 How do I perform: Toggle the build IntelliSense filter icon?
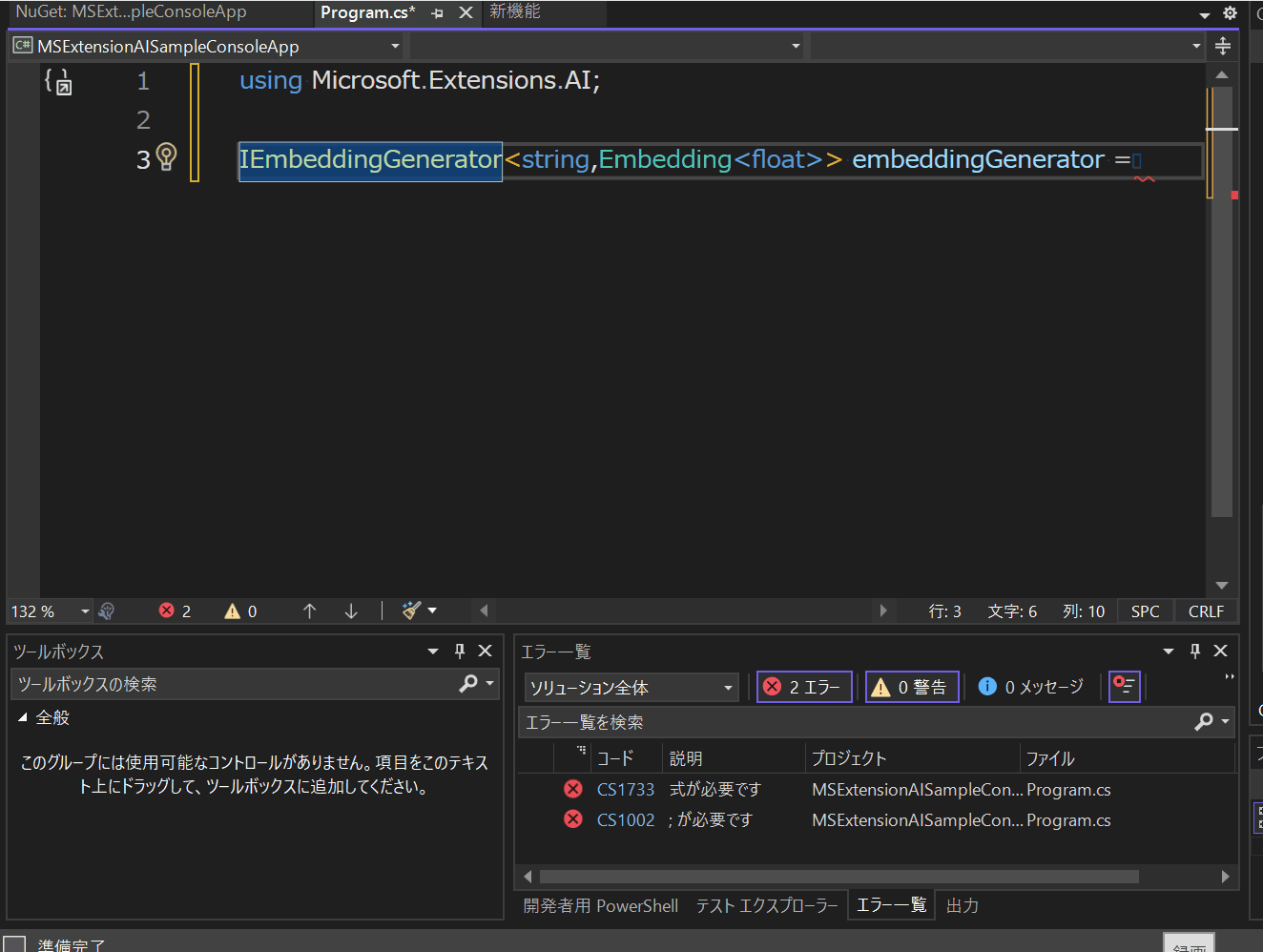coord(1125,686)
